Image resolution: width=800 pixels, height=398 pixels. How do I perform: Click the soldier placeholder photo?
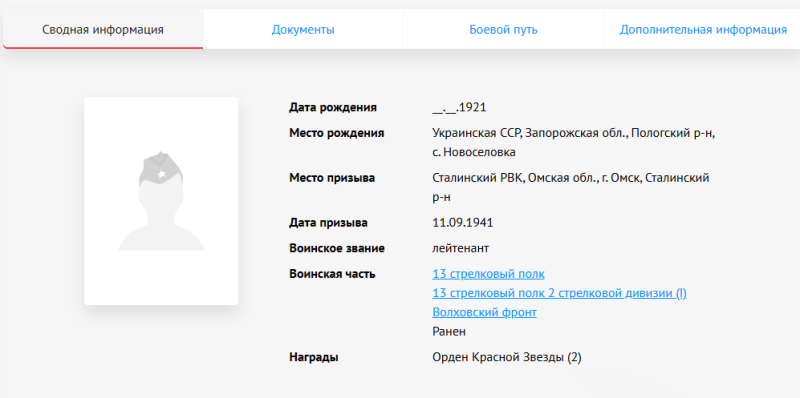click(x=161, y=201)
